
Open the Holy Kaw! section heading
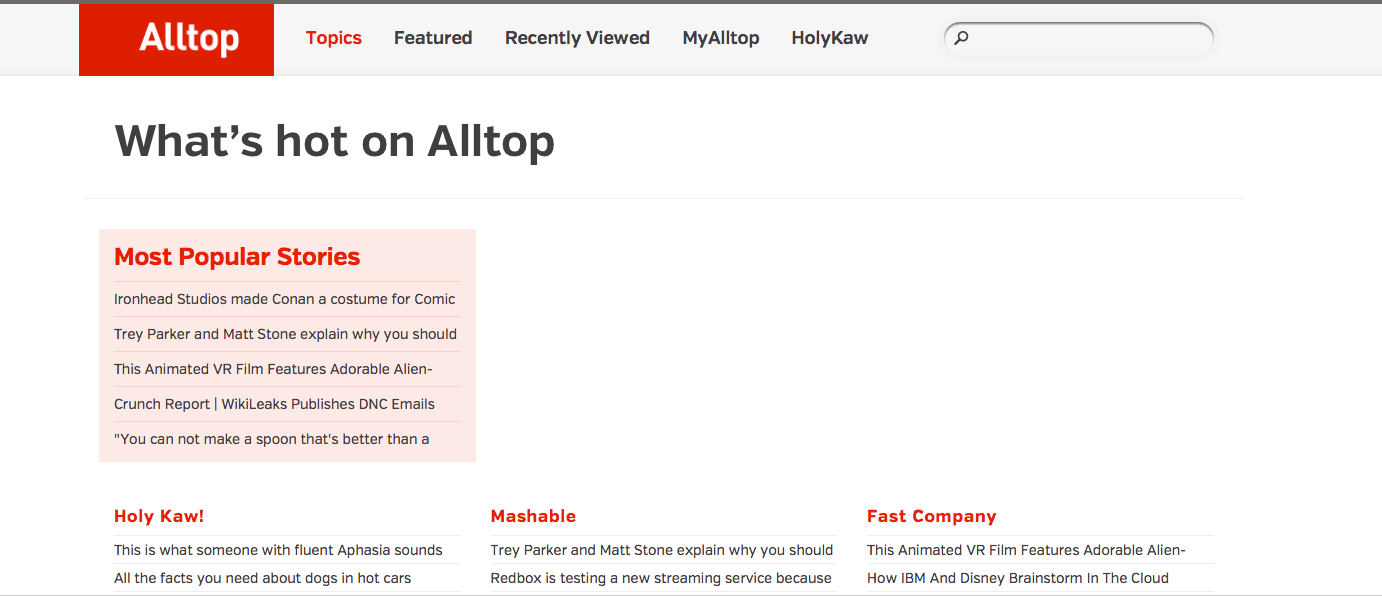click(x=159, y=516)
